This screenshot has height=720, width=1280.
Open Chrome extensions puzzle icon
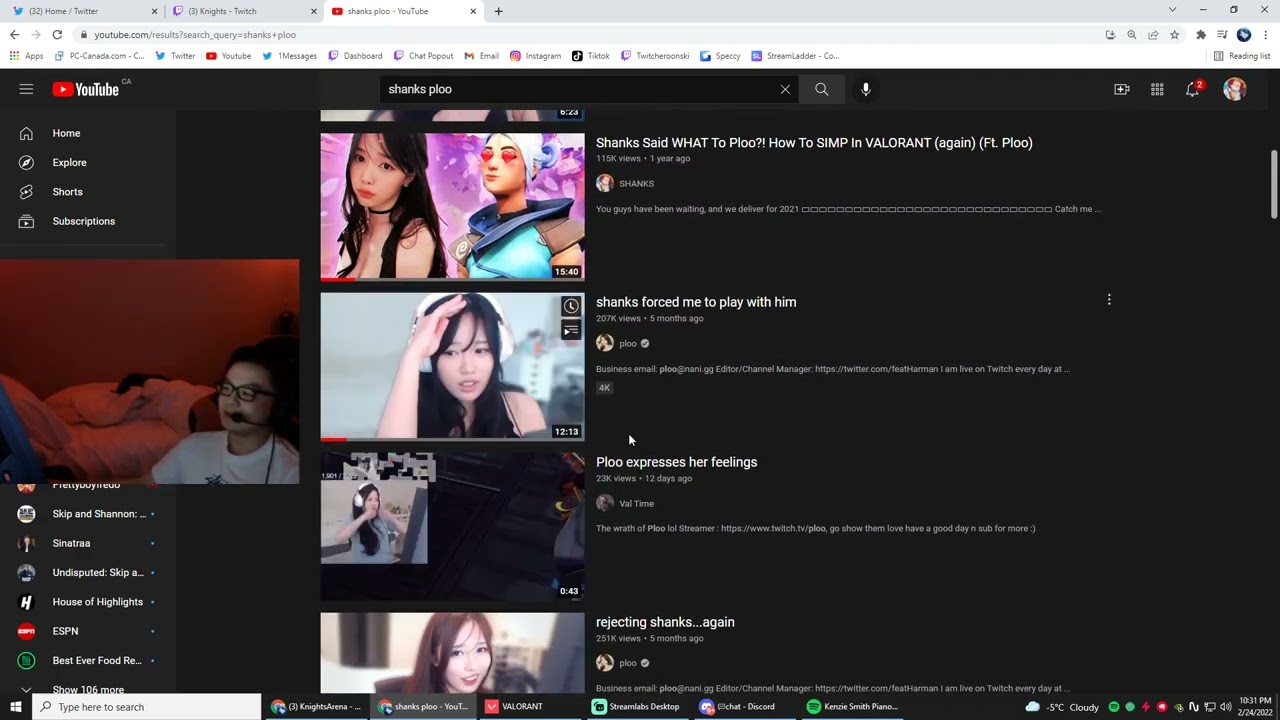click(x=1201, y=34)
